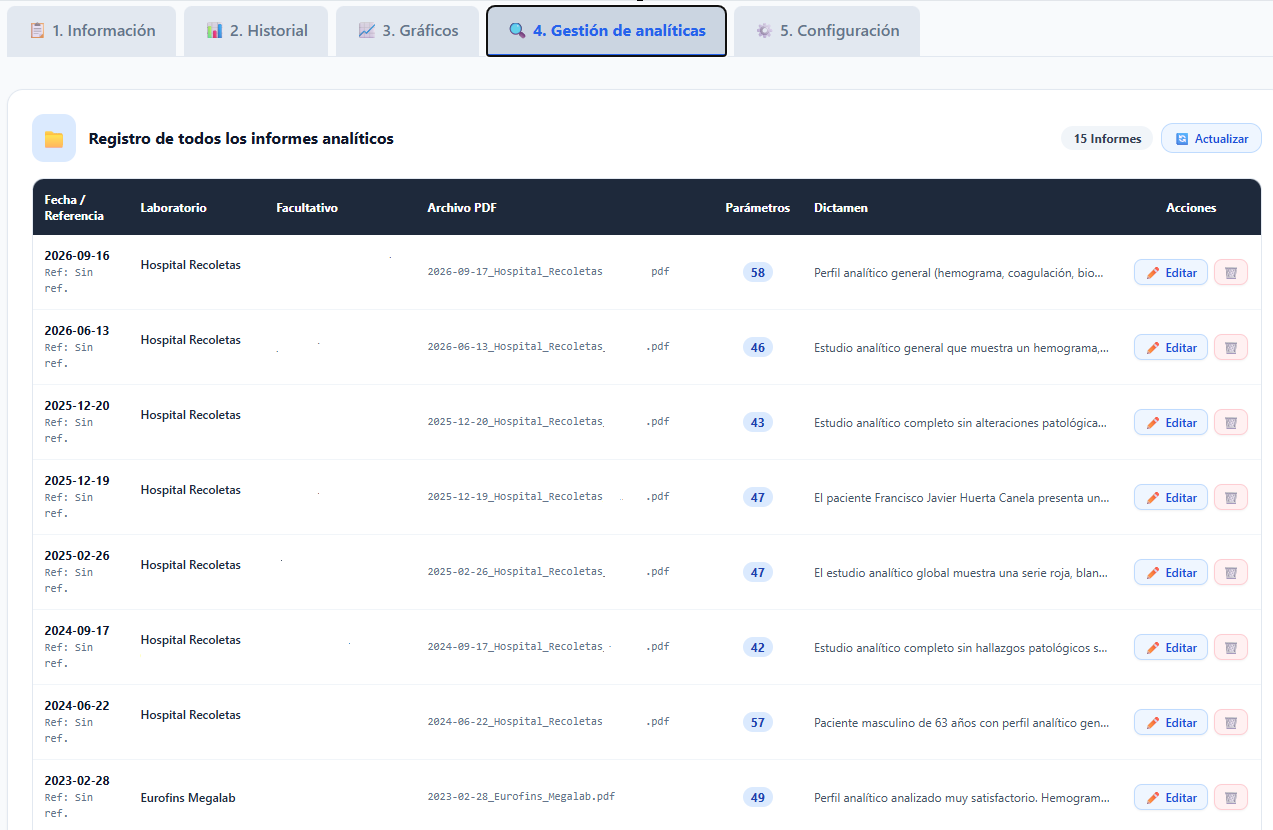Click the 2026-06-13_Hospital_Recoletas PDF file name
Viewport: 1273px width, 830px height.
point(548,347)
